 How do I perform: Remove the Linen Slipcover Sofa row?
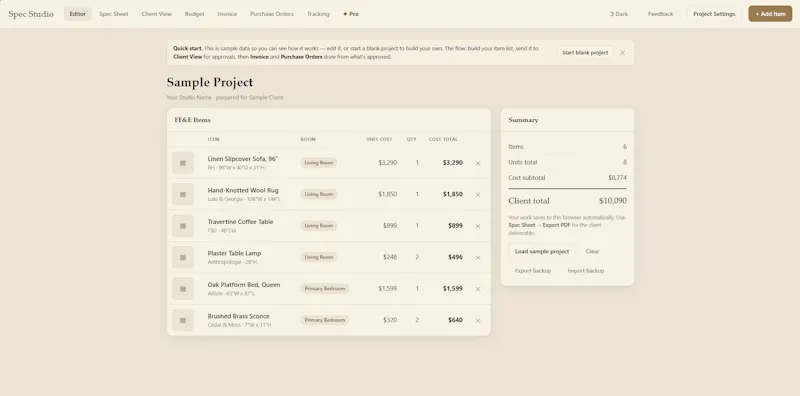pos(478,163)
